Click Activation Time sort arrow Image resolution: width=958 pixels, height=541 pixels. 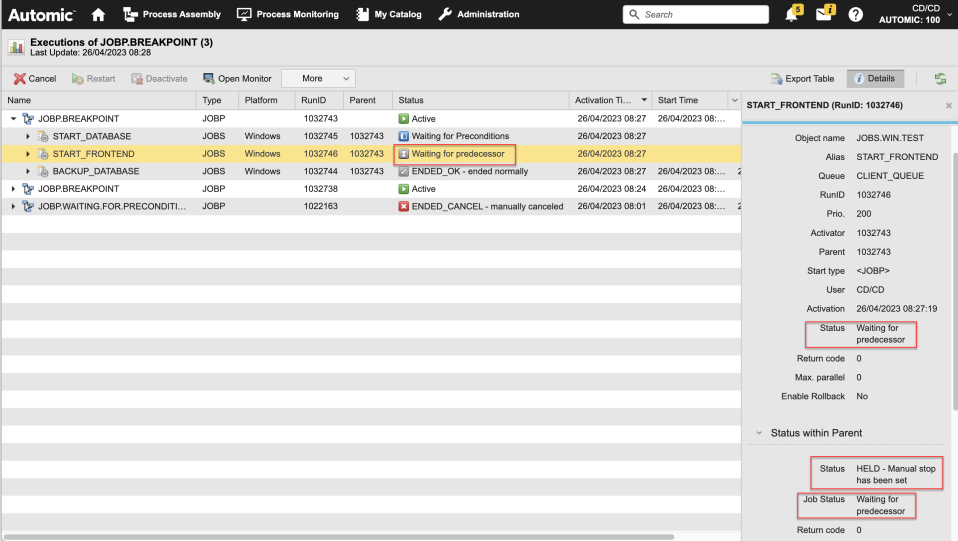coord(644,100)
